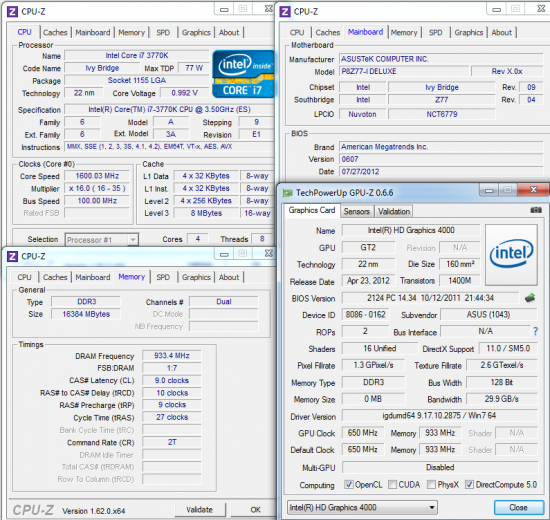Viewport: 550px width, 520px height.
Task: Click the GPU-Z Driver Version field
Action: click(440, 415)
